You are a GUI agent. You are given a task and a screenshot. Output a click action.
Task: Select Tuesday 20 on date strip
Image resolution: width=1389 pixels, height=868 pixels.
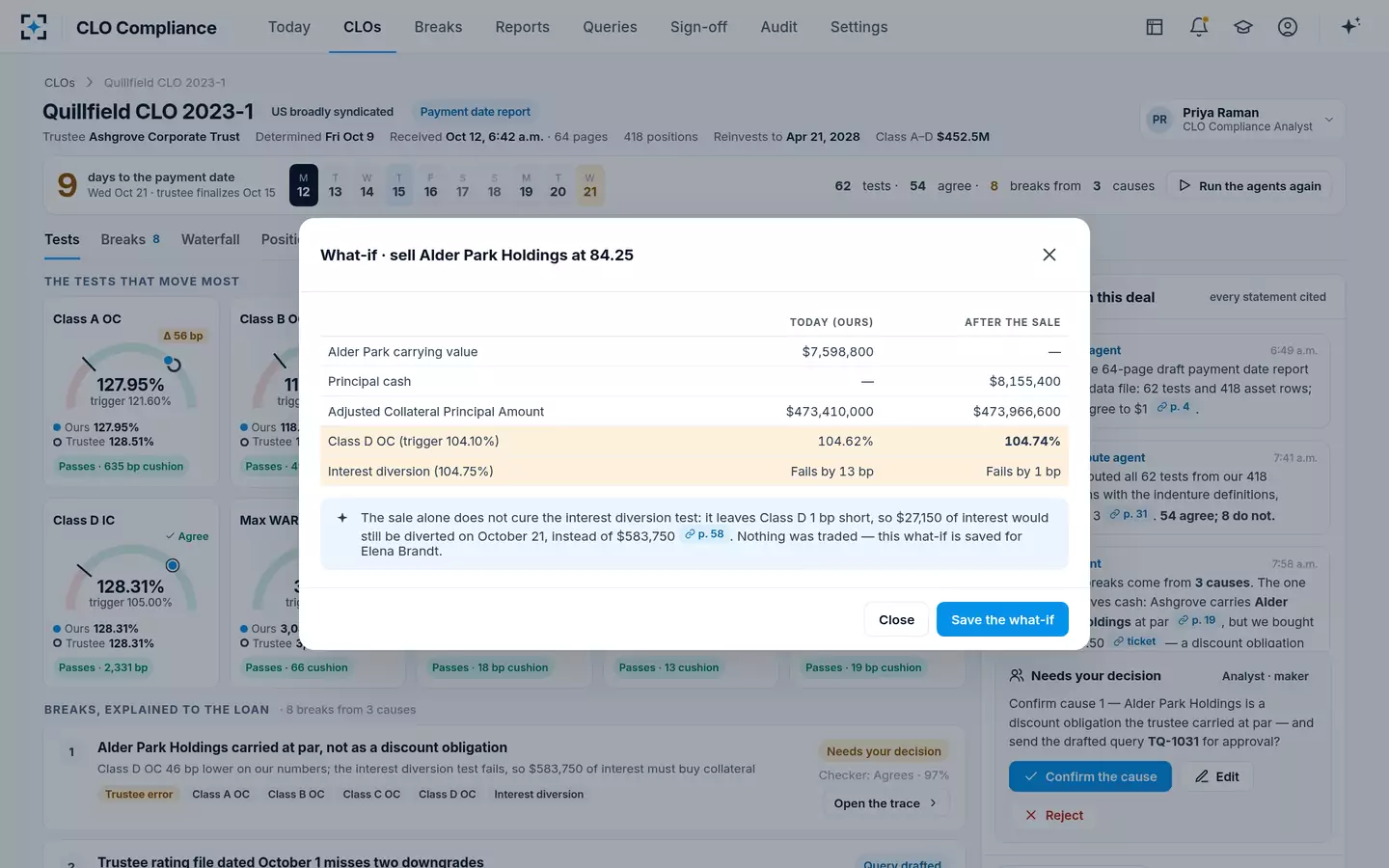pos(558,185)
